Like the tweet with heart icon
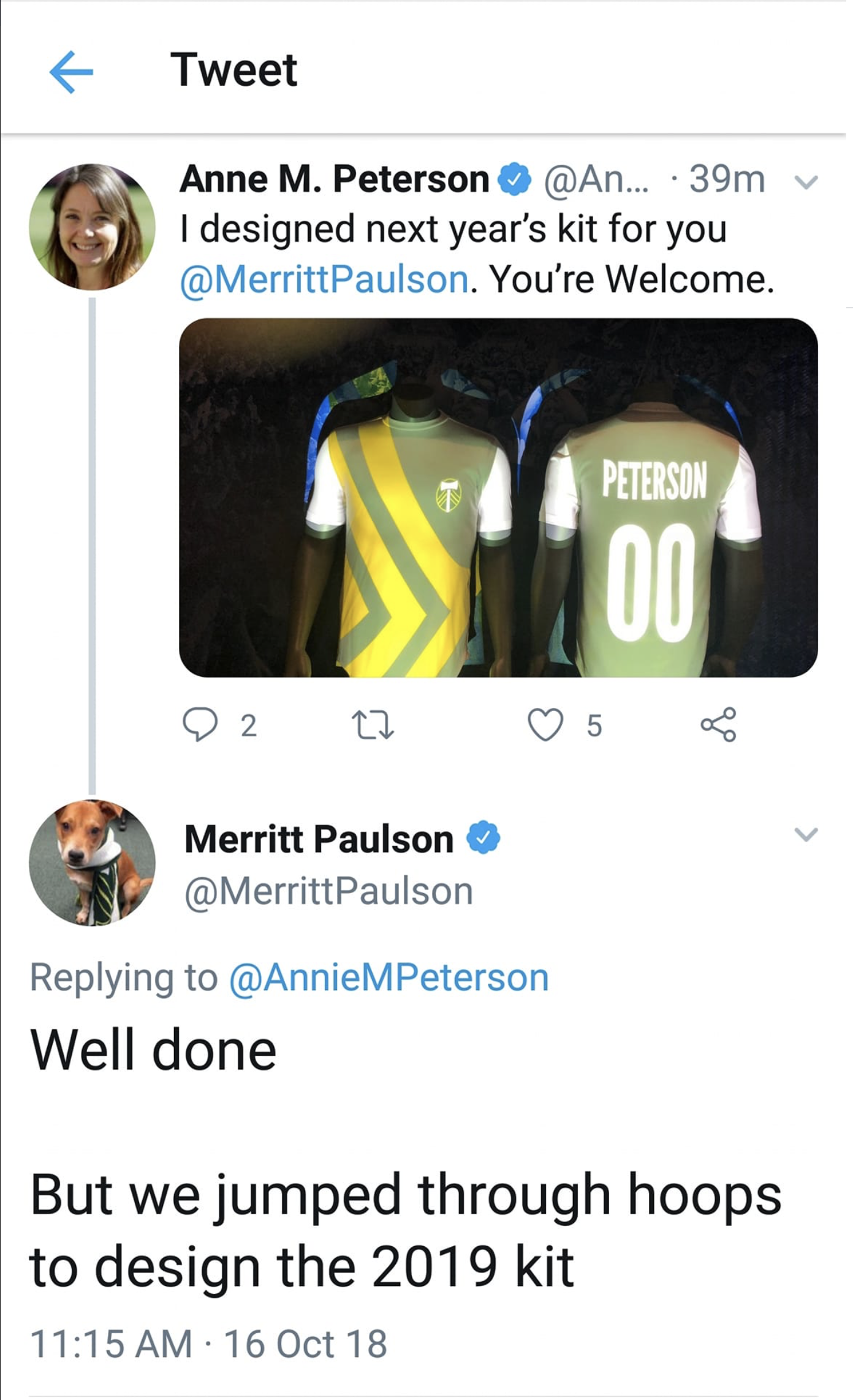 (545, 725)
